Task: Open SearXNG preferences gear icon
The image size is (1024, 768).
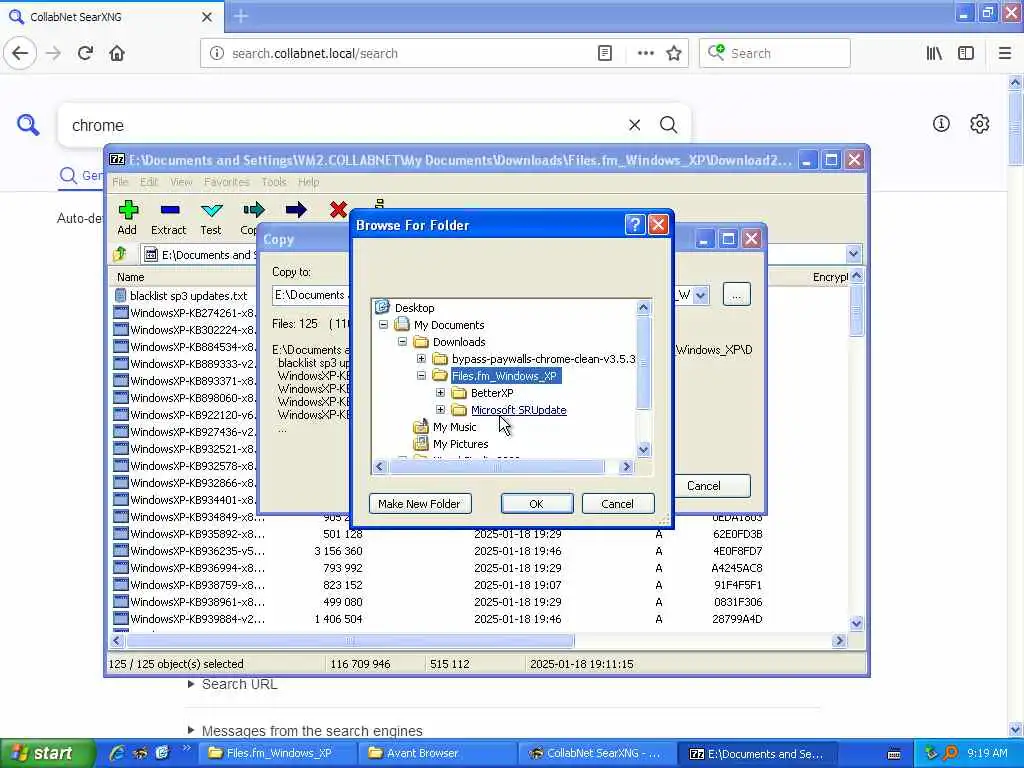Action: 980,123
